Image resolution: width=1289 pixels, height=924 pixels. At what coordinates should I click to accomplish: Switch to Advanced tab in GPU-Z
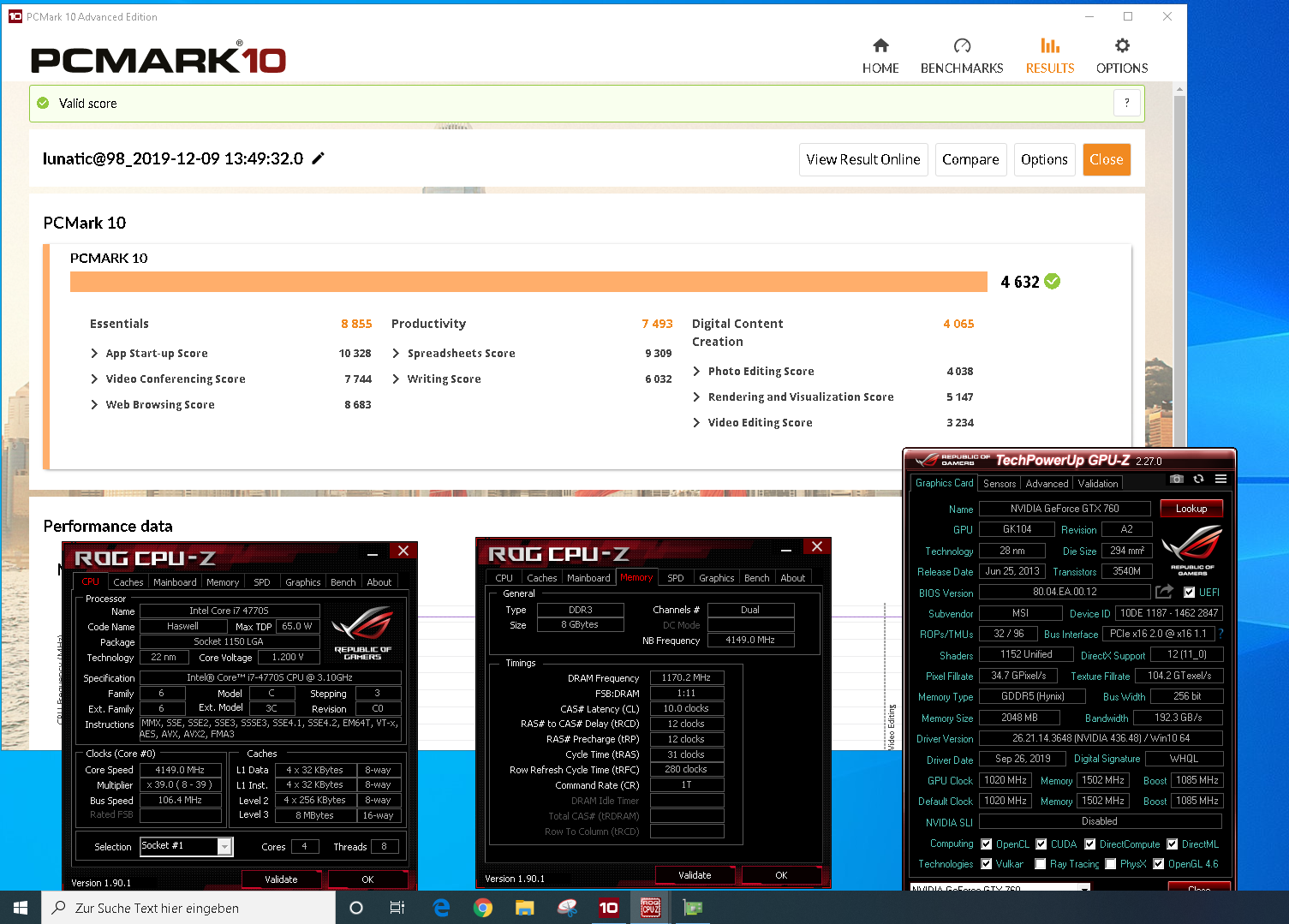point(1047,483)
